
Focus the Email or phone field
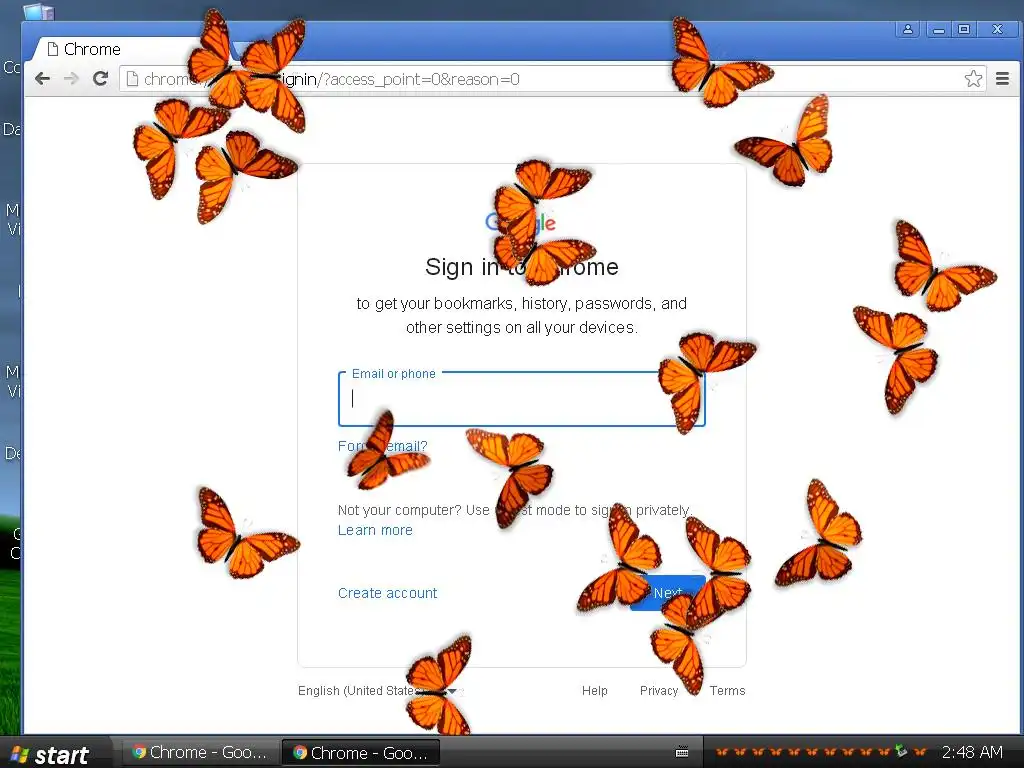coord(522,399)
